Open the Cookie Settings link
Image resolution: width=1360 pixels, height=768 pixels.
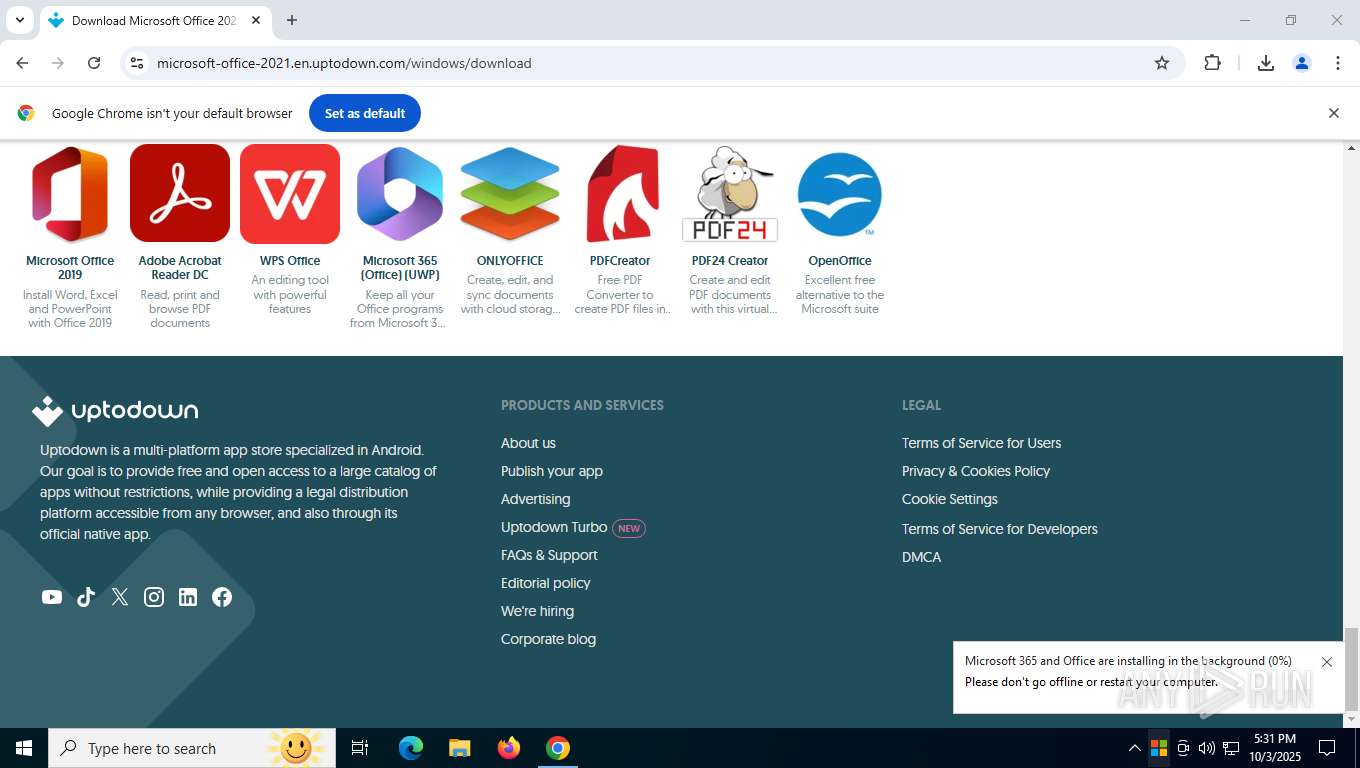click(950, 499)
